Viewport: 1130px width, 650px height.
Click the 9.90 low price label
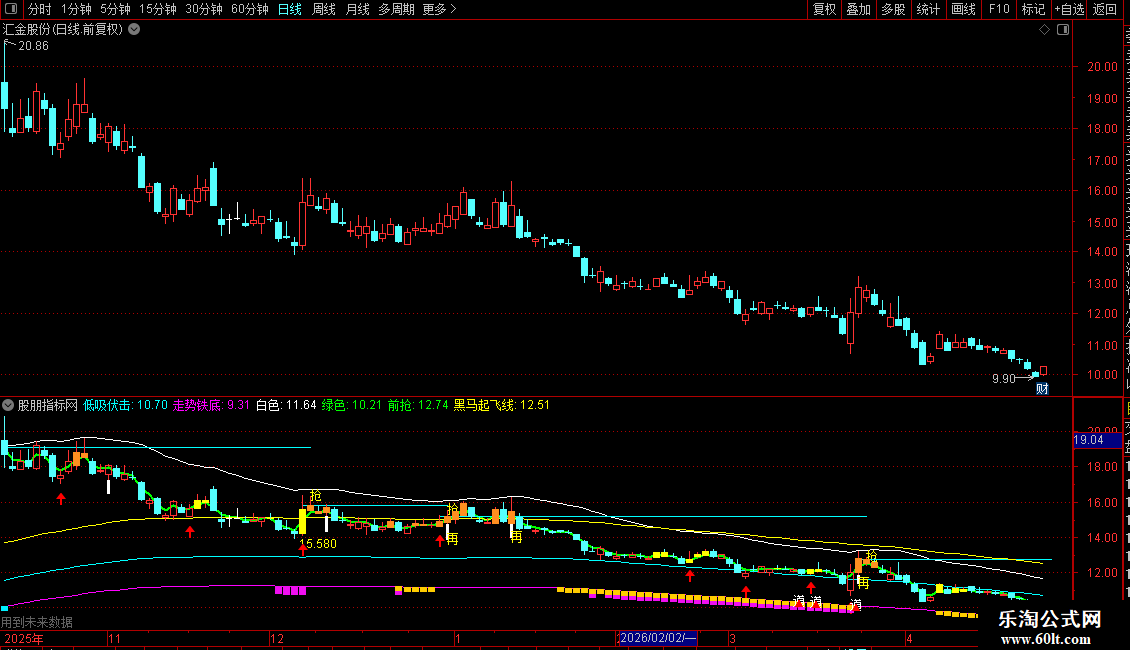(x=1003, y=378)
